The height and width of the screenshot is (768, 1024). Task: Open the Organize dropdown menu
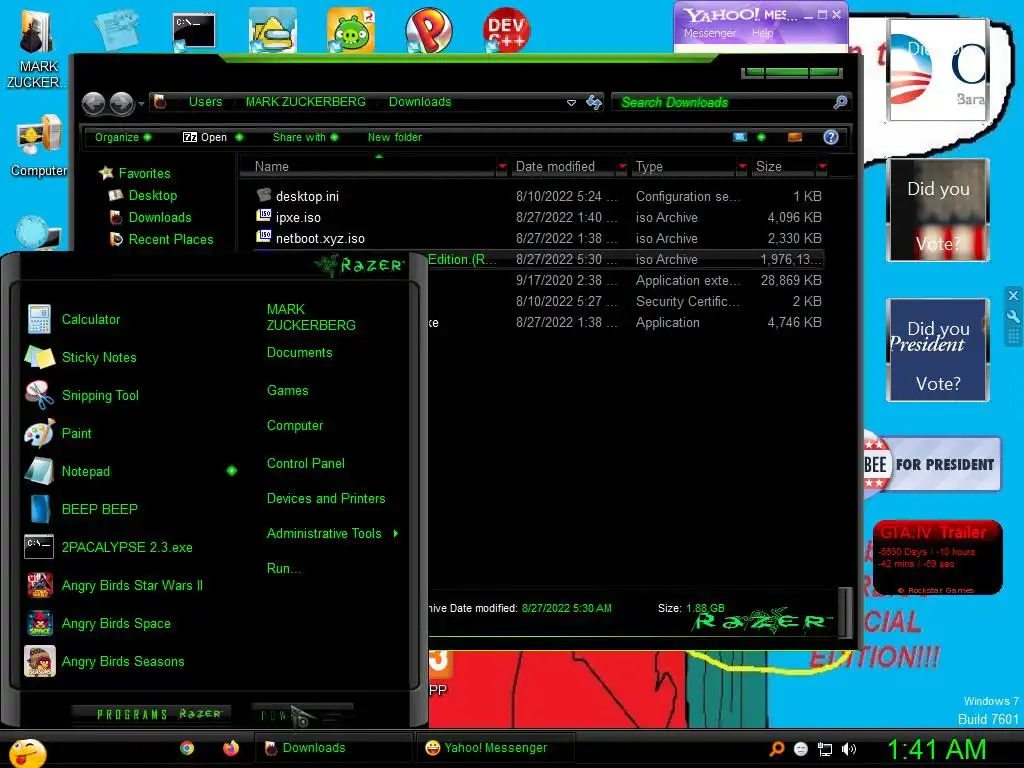(123, 137)
